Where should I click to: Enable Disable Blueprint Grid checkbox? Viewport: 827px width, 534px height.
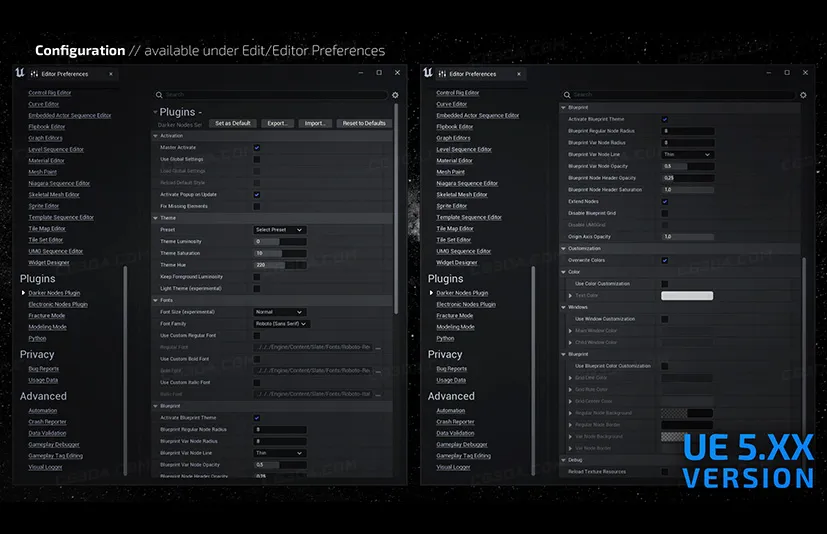pos(665,213)
